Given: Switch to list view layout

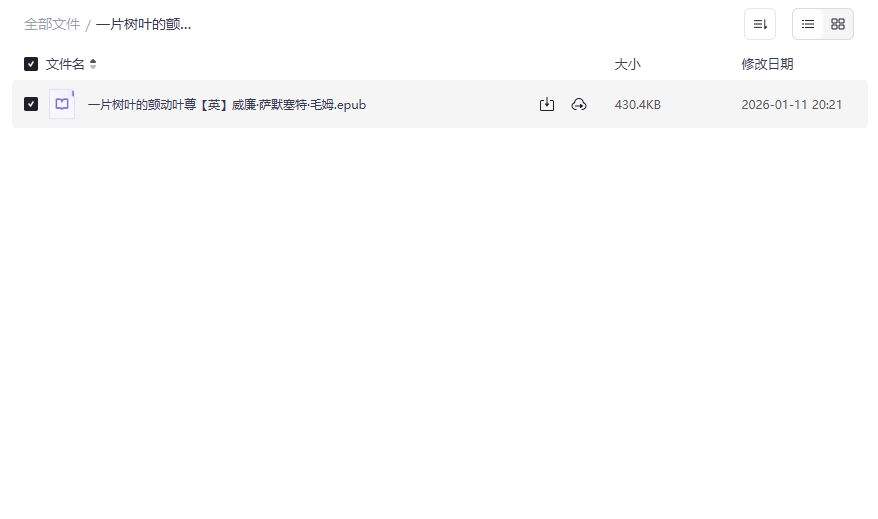Looking at the screenshot, I should (807, 24).
